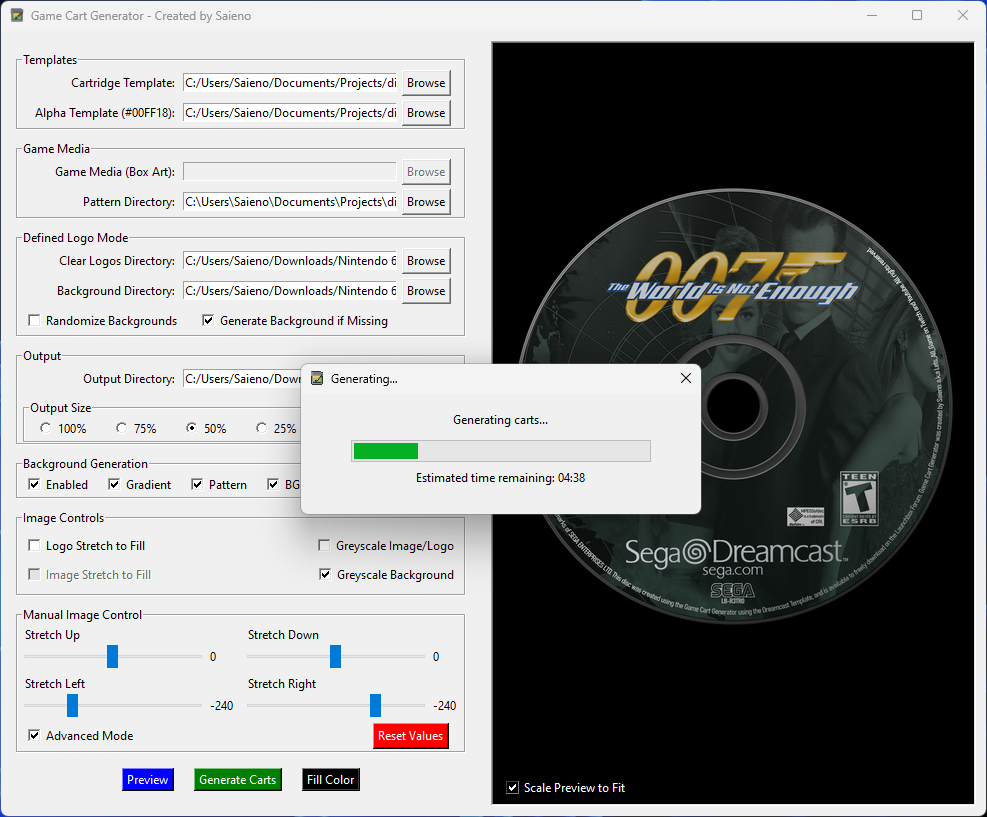Close the Game Cart Generator window
This screenshot has width=987, height=817.
962,16
